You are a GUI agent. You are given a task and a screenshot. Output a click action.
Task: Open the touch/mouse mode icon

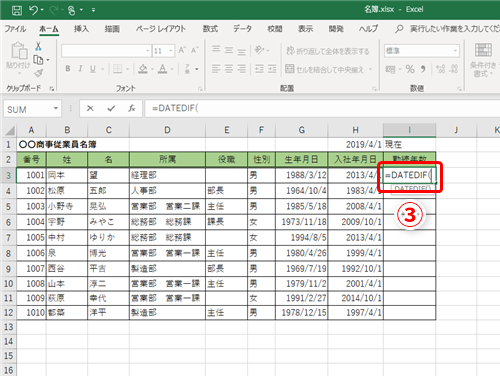point(71,10)
